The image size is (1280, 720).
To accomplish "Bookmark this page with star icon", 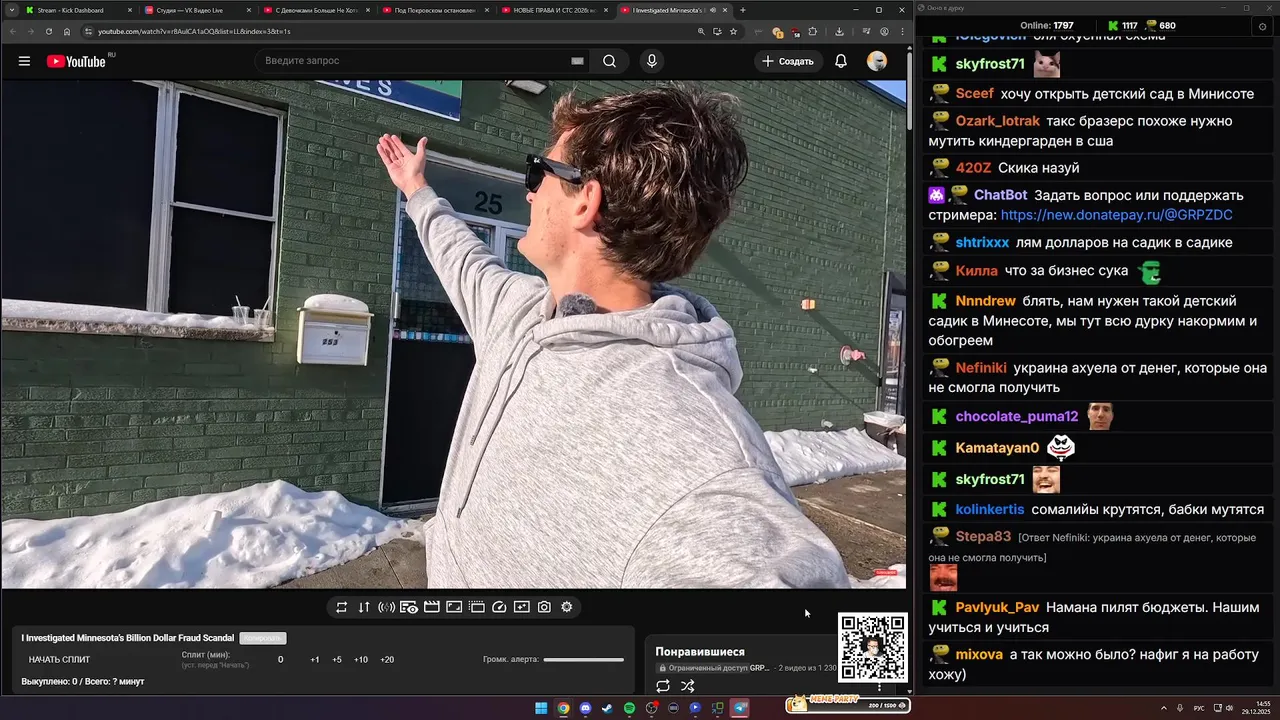I will click(733, 31).
